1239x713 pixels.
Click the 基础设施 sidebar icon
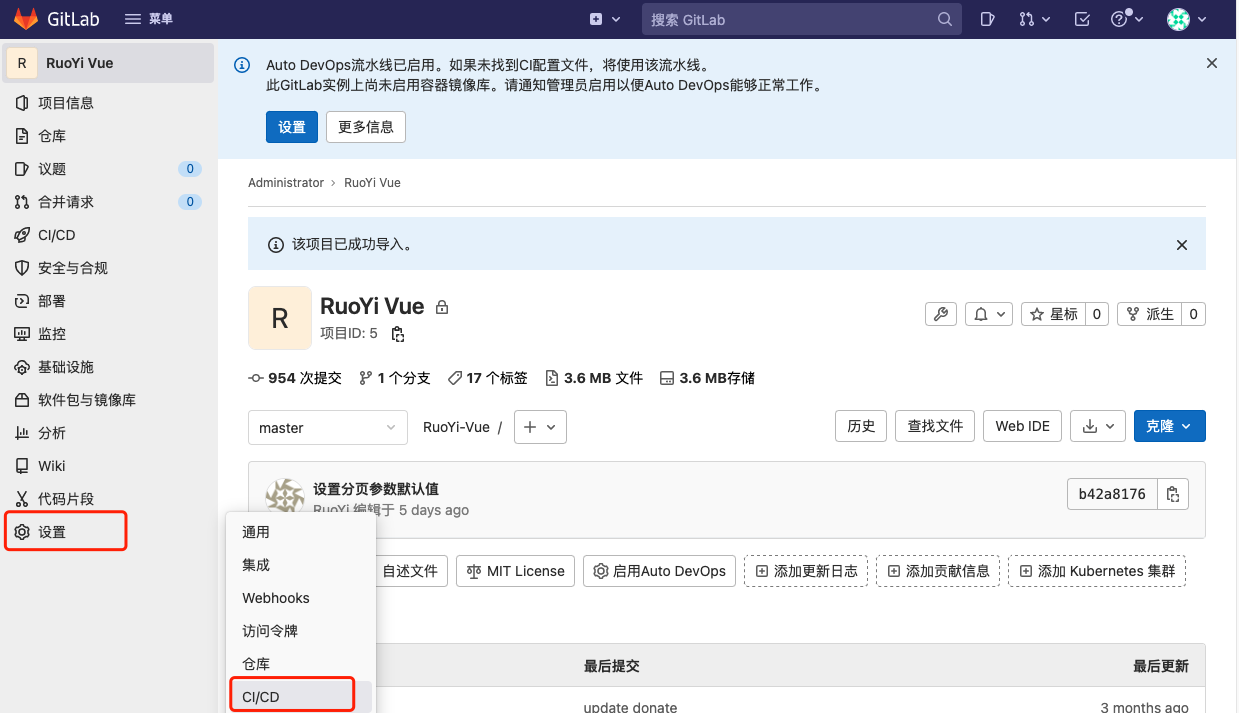coord(22,367)
